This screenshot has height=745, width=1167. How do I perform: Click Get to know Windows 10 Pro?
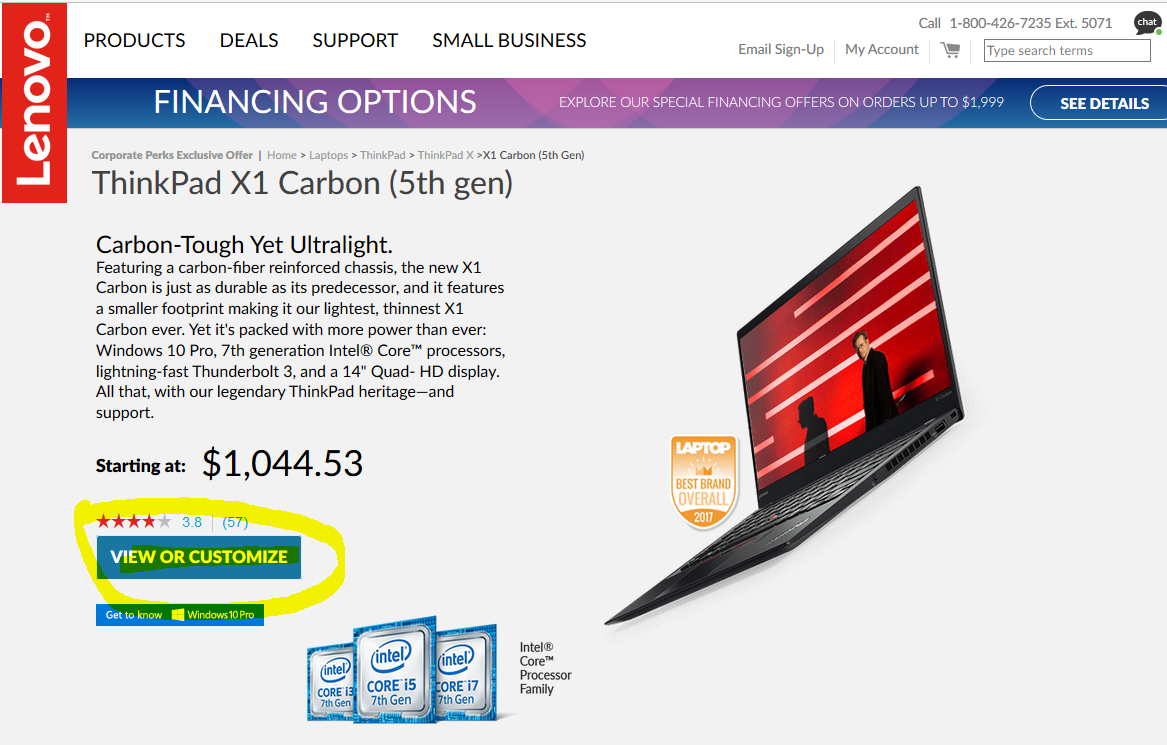point(179,615)
